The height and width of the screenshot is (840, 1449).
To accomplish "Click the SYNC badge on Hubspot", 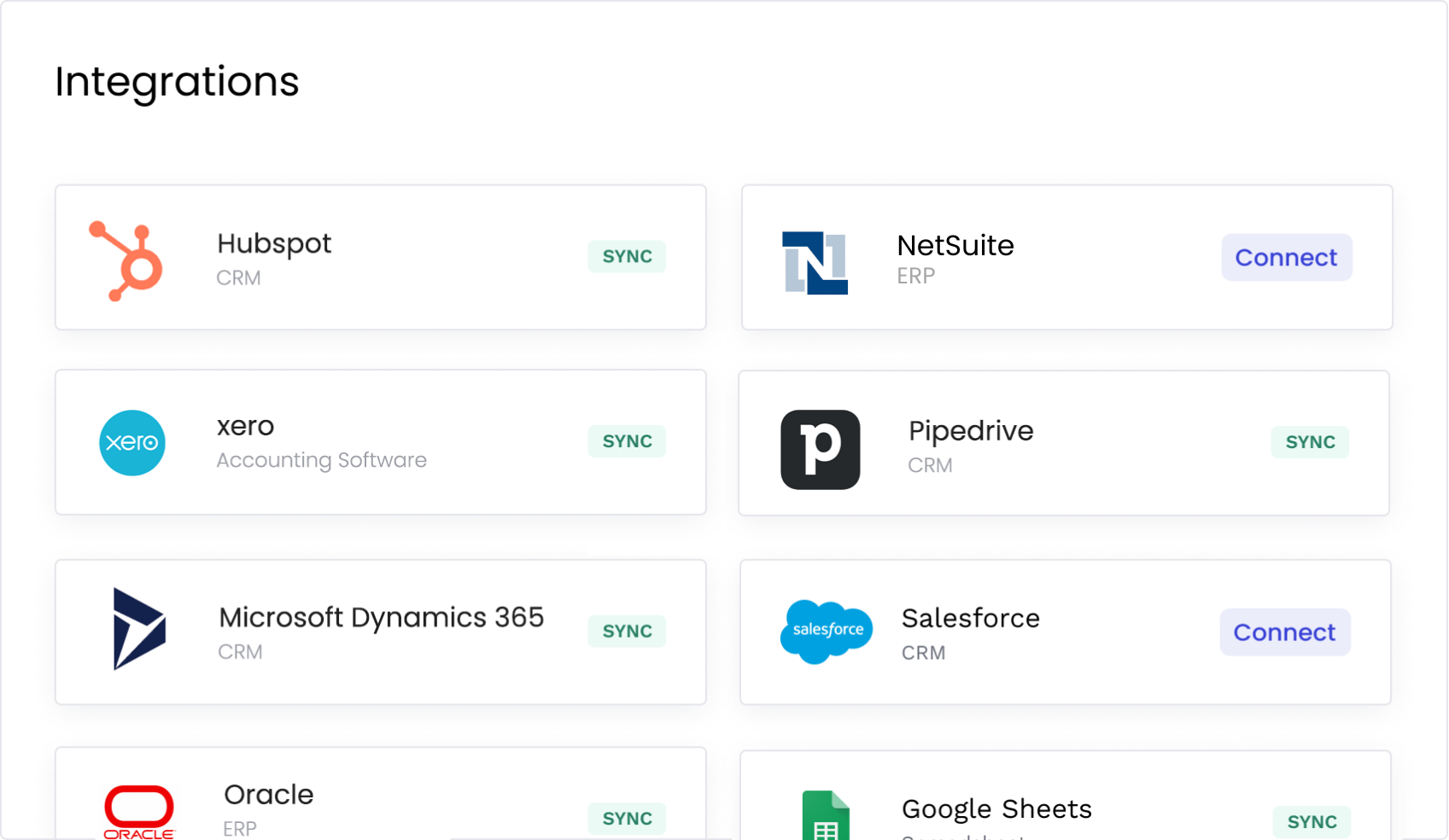I will pyautogui.click(x=627, y=256).
